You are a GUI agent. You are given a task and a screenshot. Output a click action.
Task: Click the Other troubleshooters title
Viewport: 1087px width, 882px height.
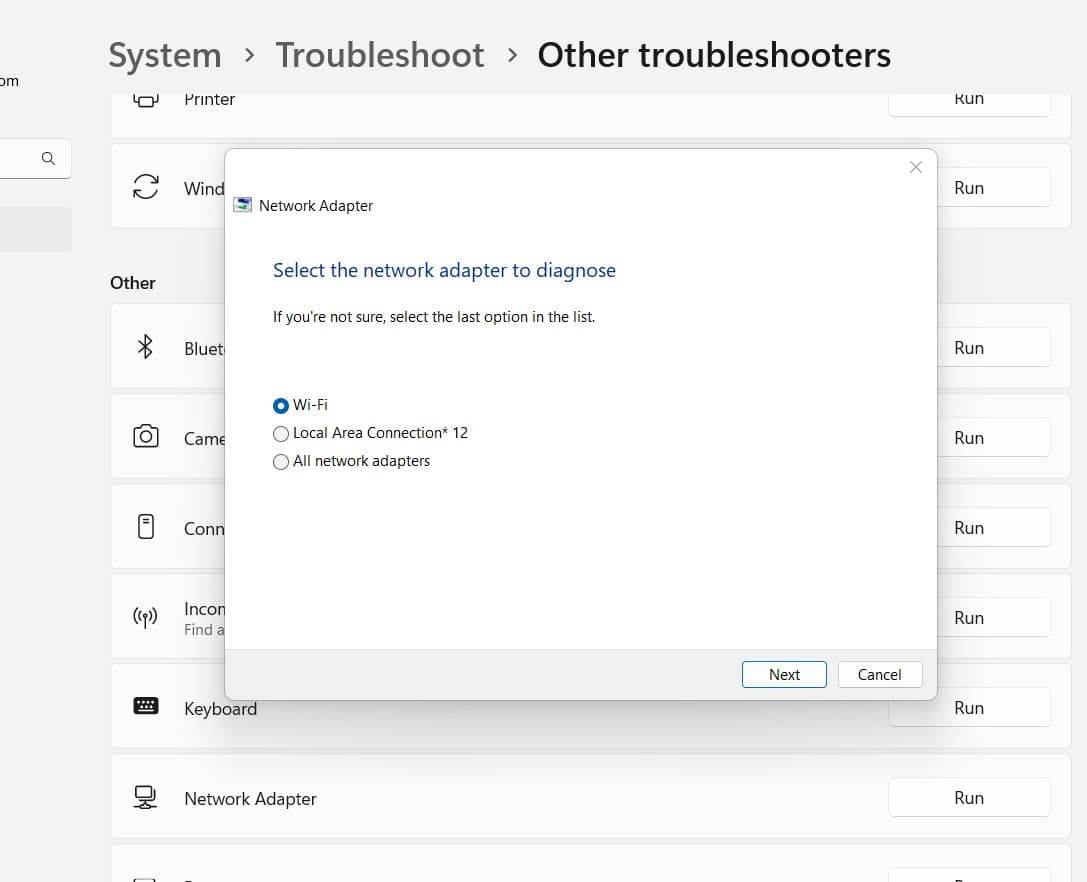[714, 55]
